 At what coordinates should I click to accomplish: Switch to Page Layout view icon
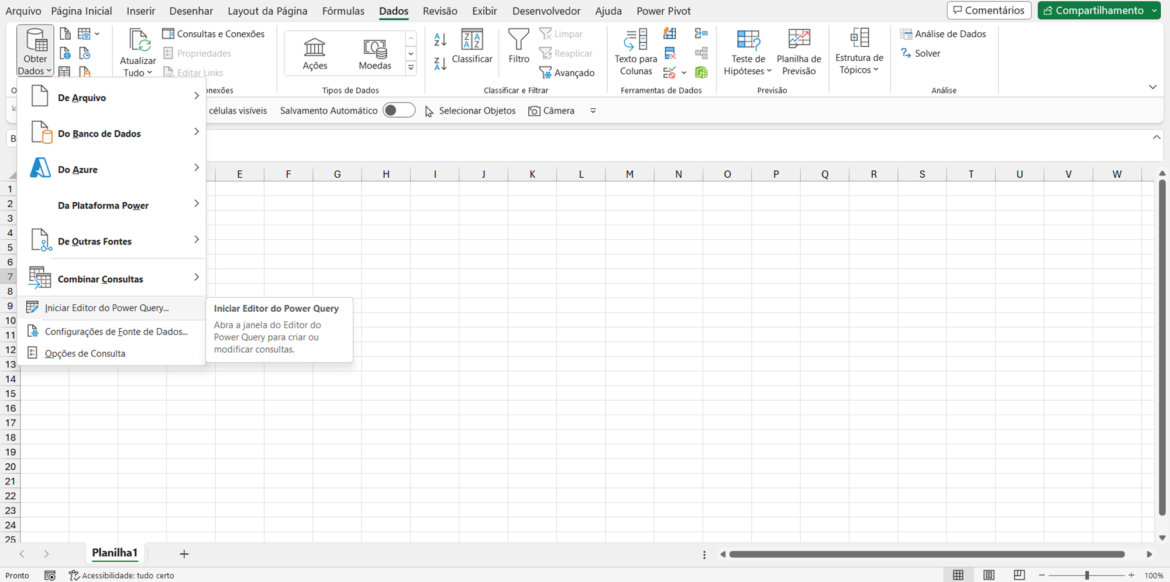(x=989, y=575)
